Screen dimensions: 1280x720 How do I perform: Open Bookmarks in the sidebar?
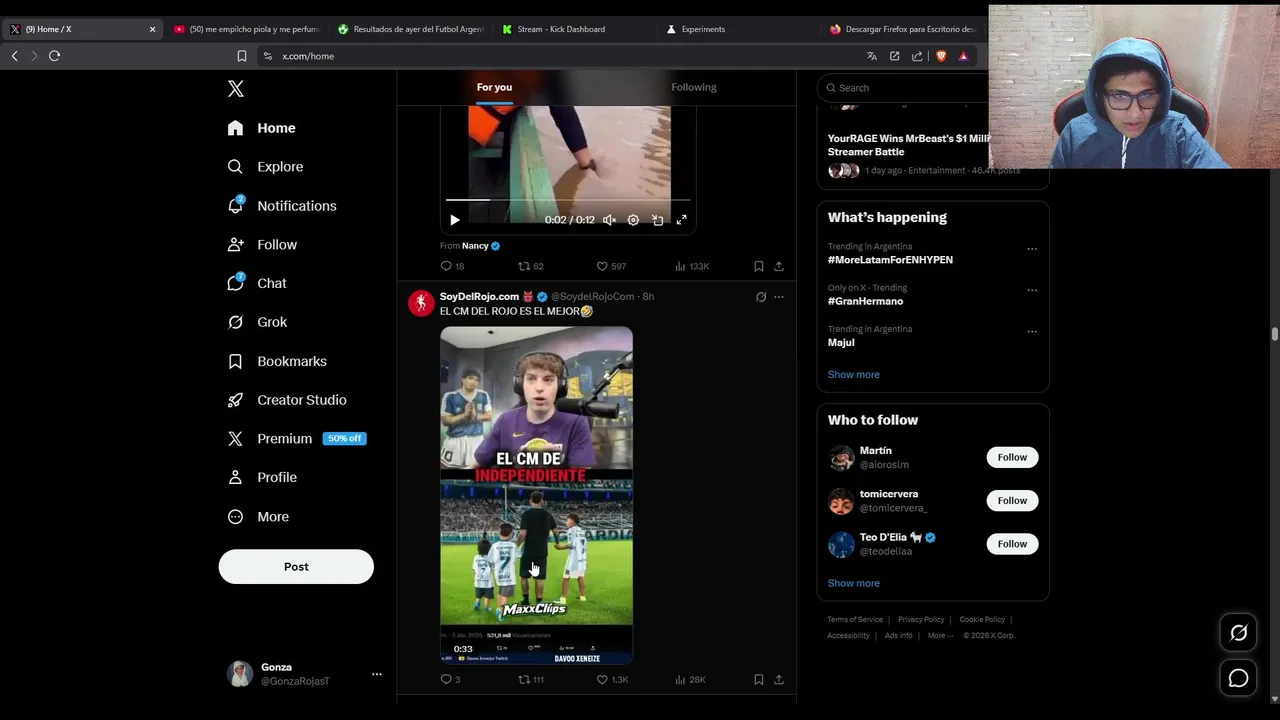(x=277, y=361)
